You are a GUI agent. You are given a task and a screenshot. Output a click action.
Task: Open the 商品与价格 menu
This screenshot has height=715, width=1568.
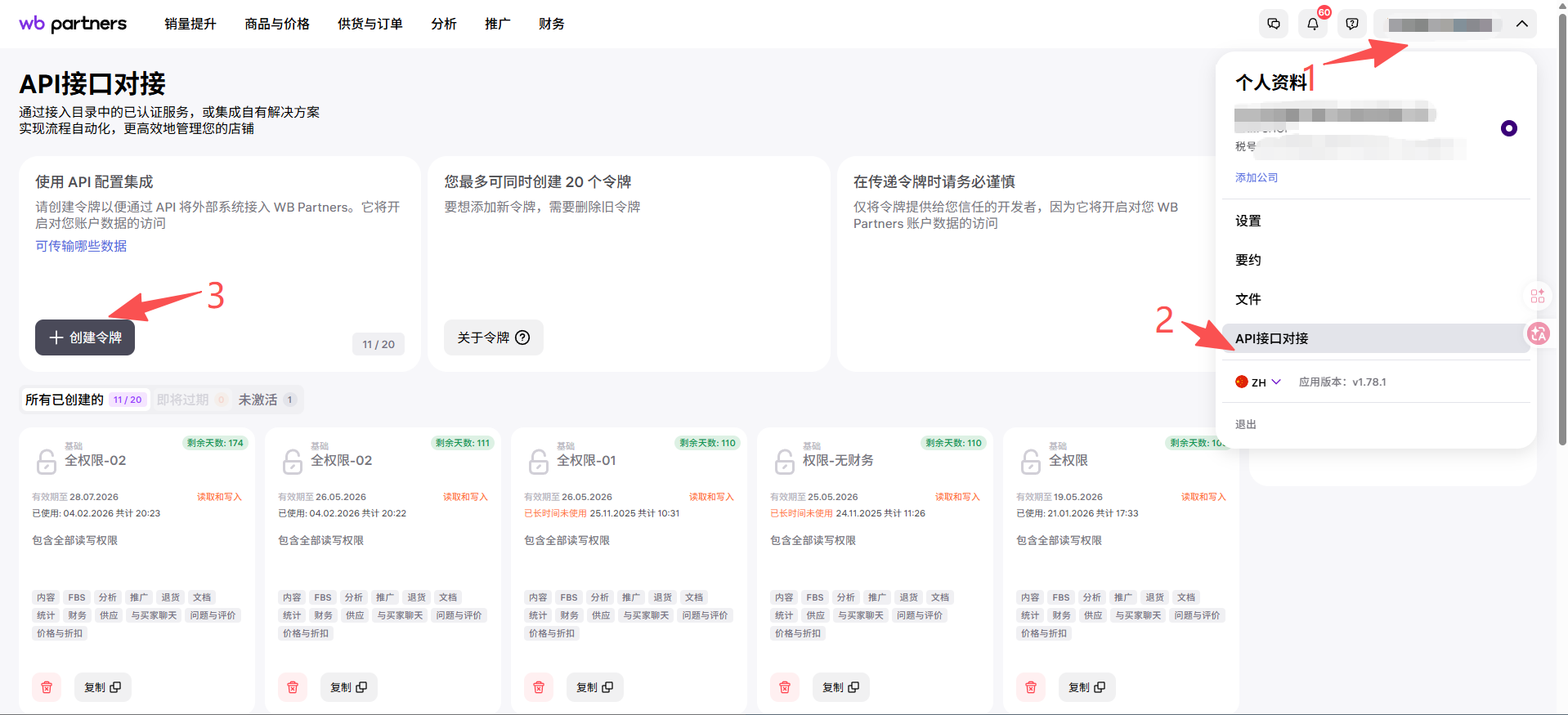click(277, 24)
